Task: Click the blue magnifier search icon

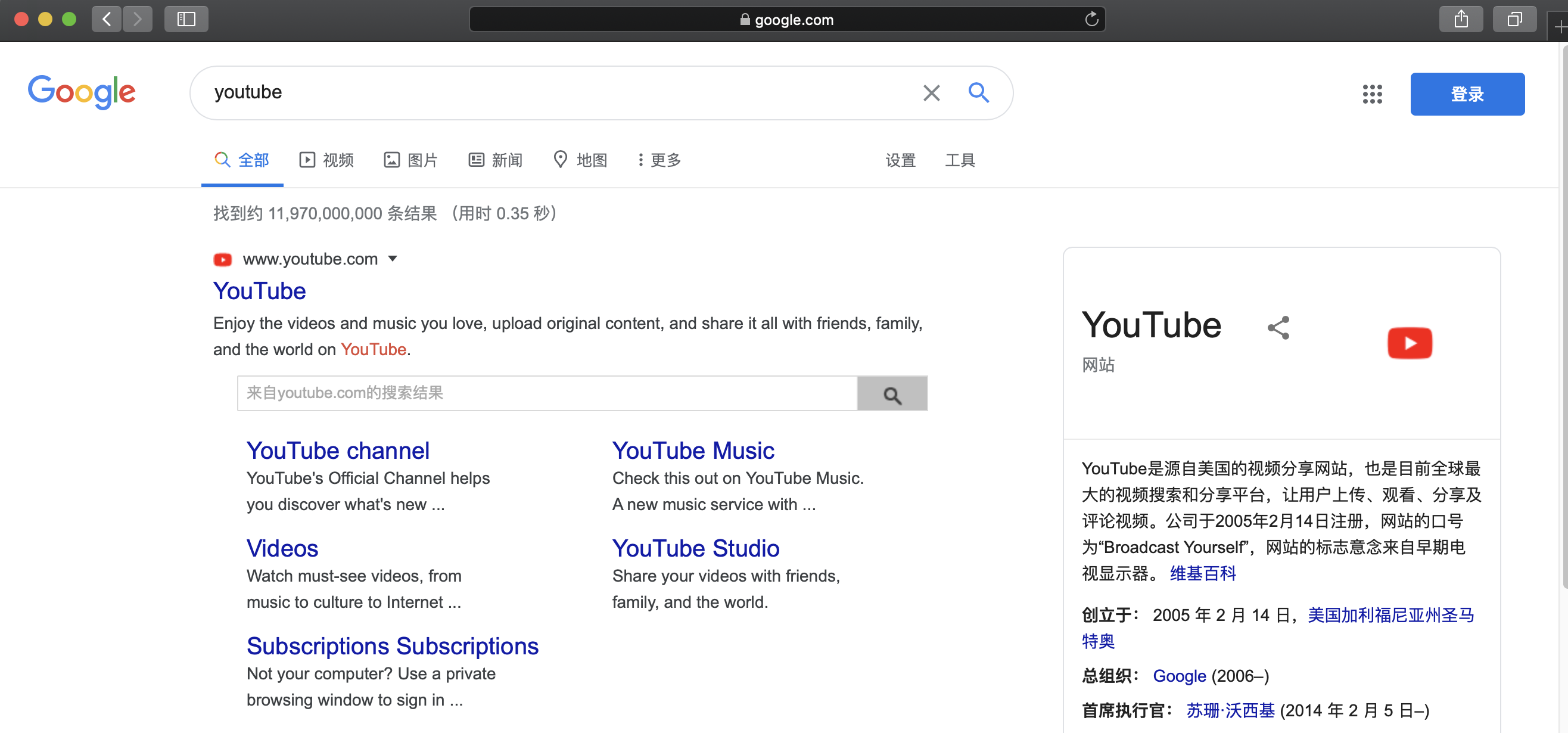Action: pos(978,92)
